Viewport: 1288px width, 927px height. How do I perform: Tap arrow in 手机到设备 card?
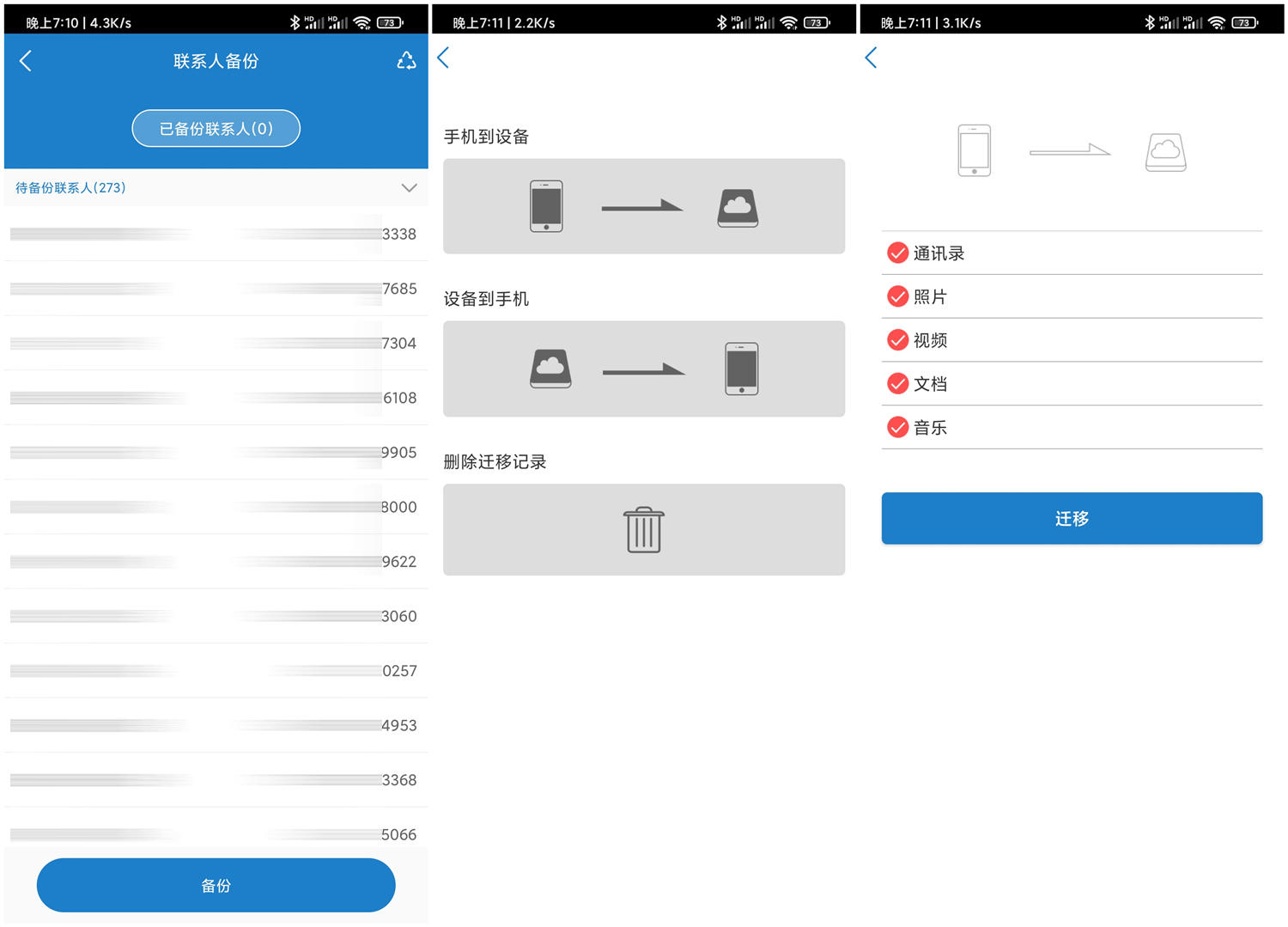(642, 205)
